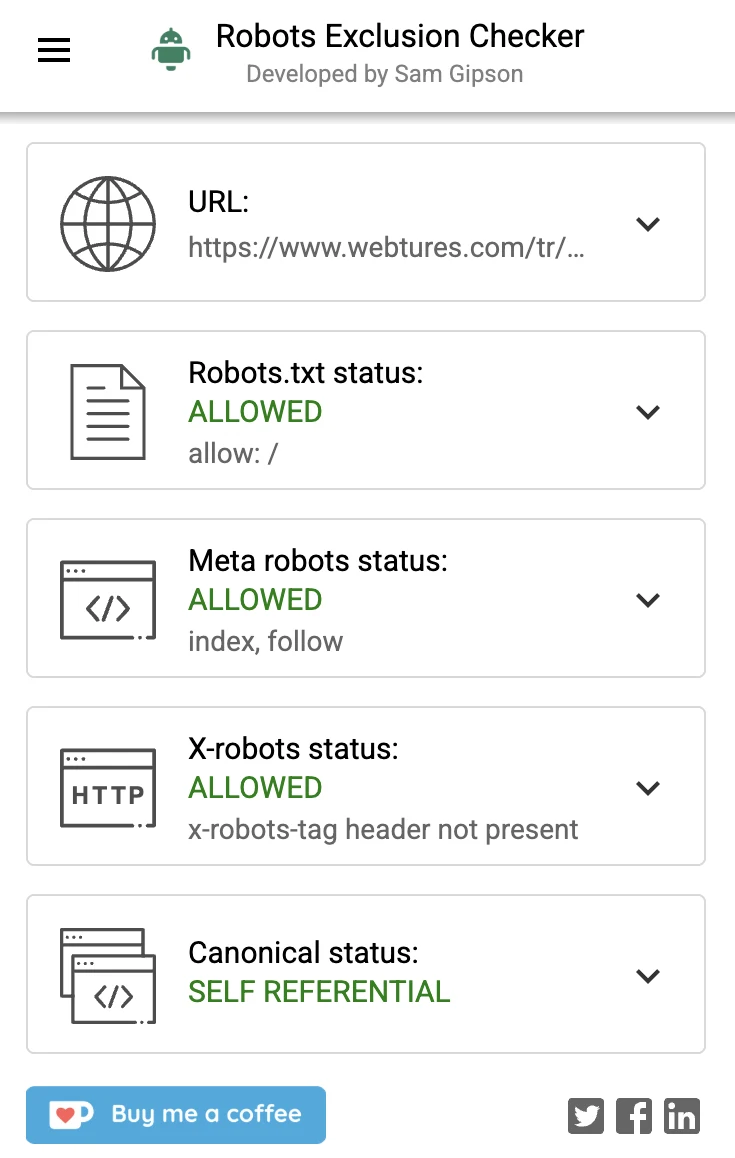Click the stacked windows icon for Canonical status
This screenshot has width=735, height=1158.
click(107, 973)
